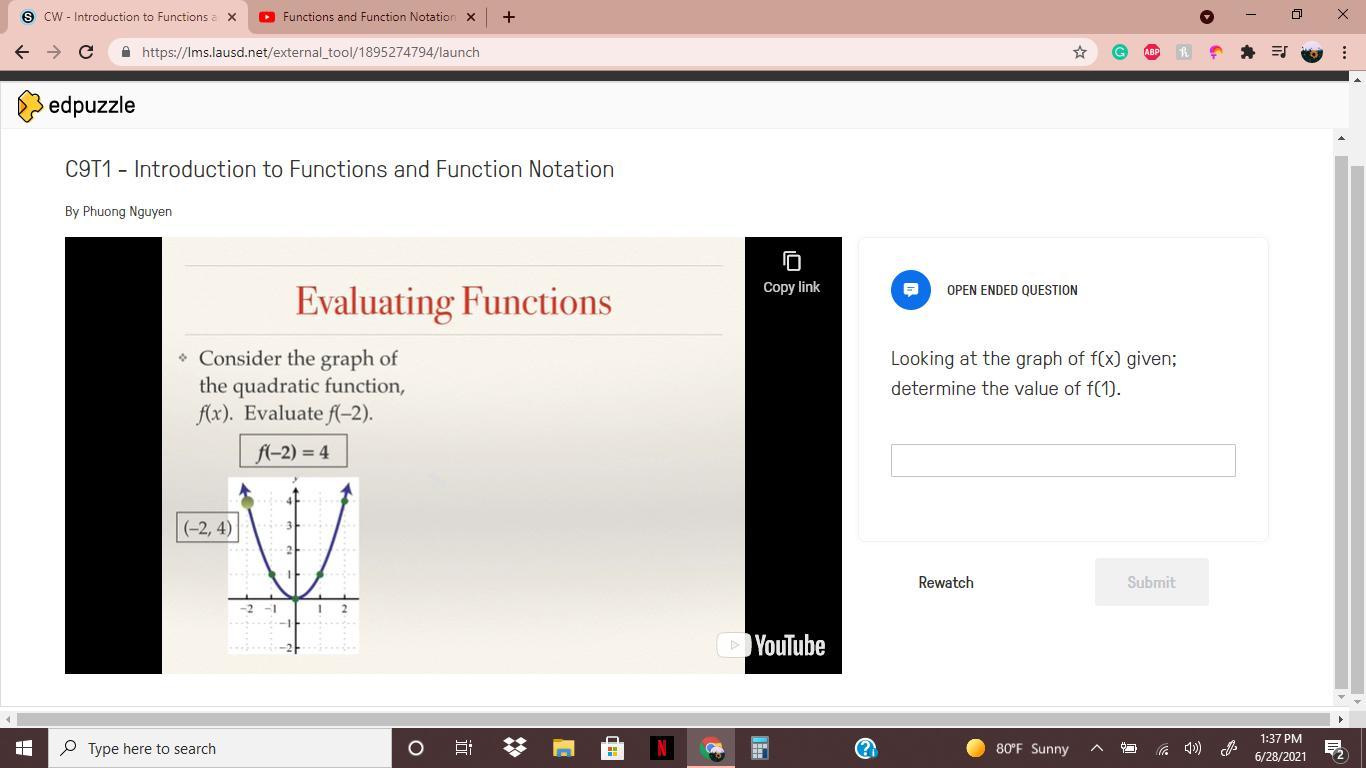Screen dimensions: 1366x768
Task: Click the Wi-Fi network tray icon
Action: [1162, 748]
